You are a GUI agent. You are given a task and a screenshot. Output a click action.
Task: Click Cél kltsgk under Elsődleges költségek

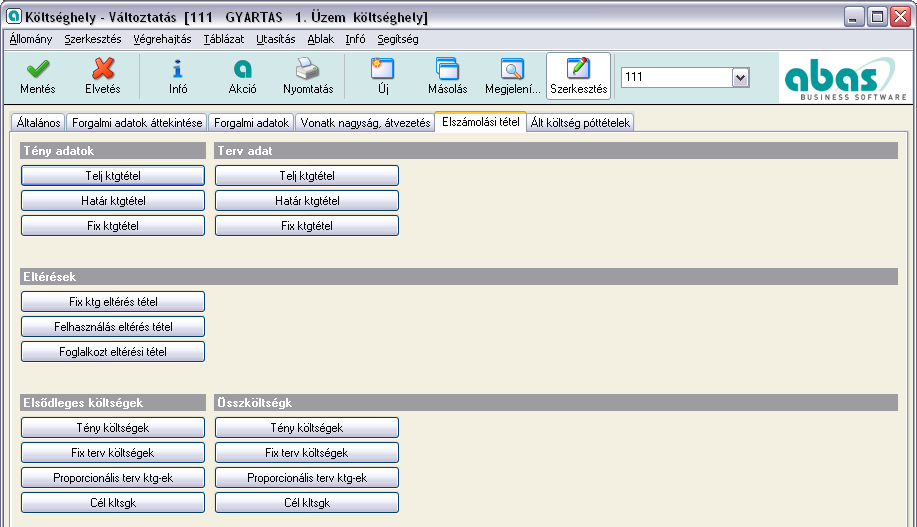[x=113, y=503]
